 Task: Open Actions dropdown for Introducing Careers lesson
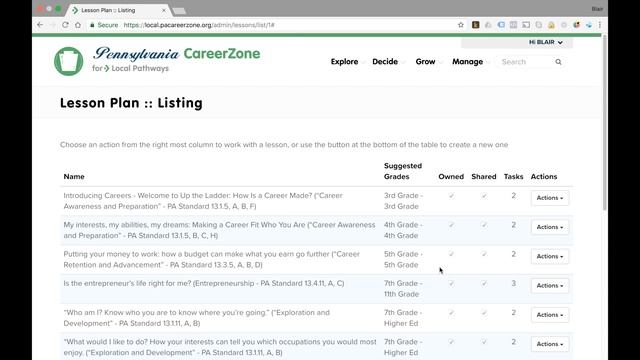pyautogui.click(x=550, y=198)
